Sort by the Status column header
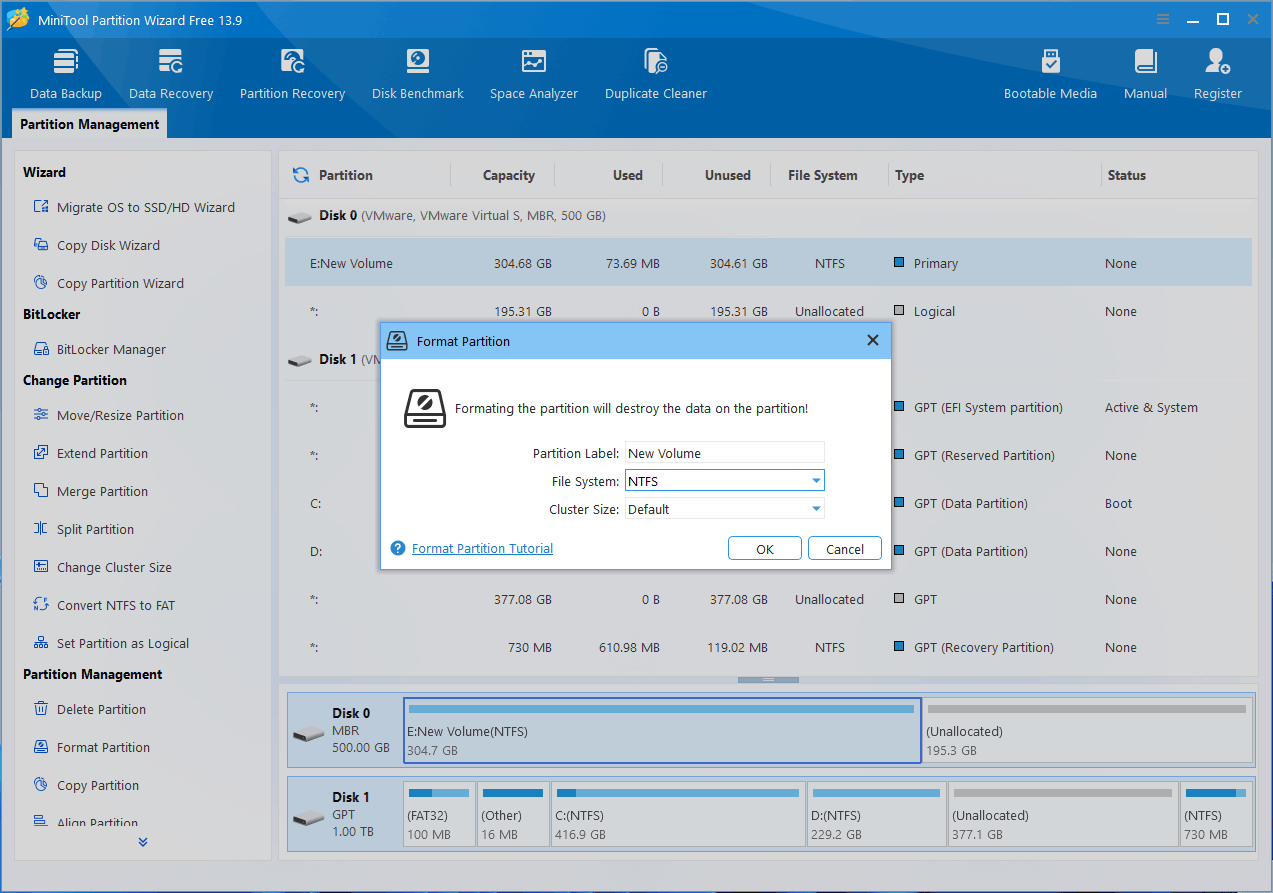 1126,175
